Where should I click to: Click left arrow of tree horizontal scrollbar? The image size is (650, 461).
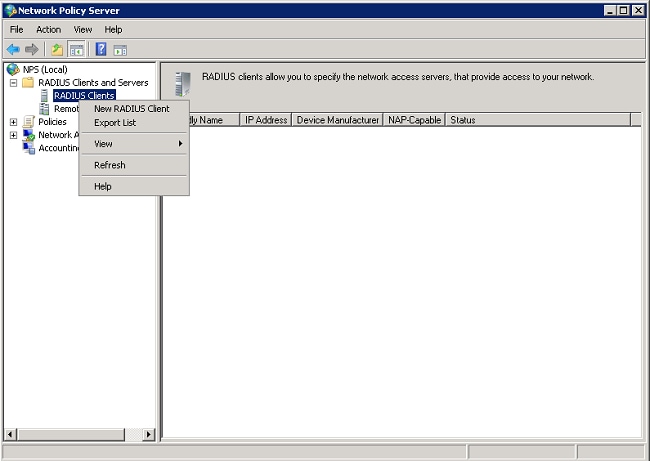click(10, 434)
